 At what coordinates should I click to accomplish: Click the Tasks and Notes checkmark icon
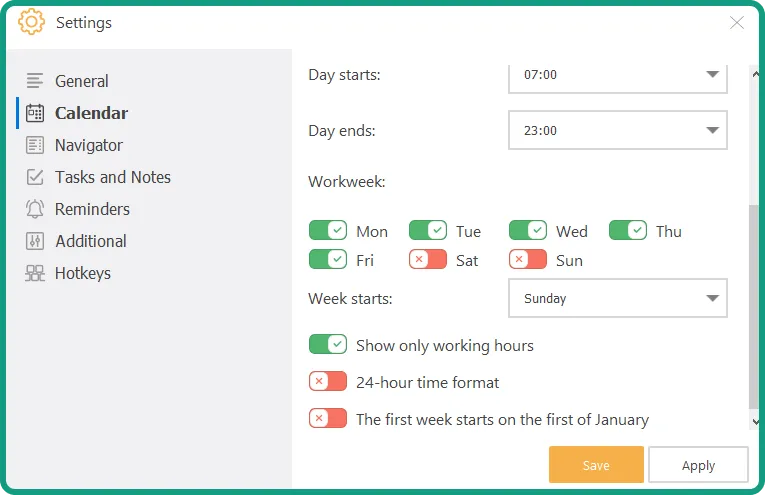click(35, 177)
